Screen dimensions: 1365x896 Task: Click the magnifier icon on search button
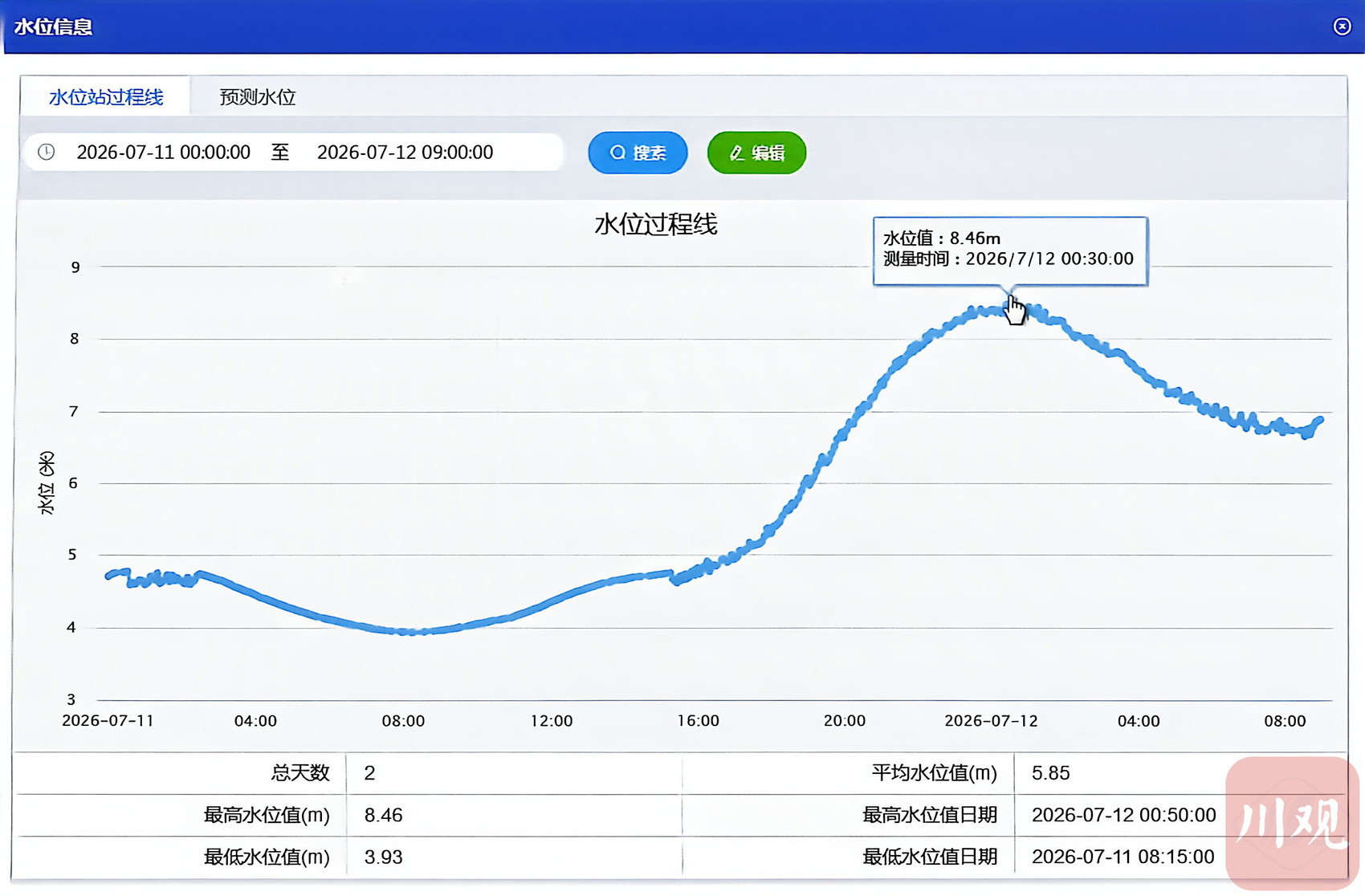(x=617, y=153)
